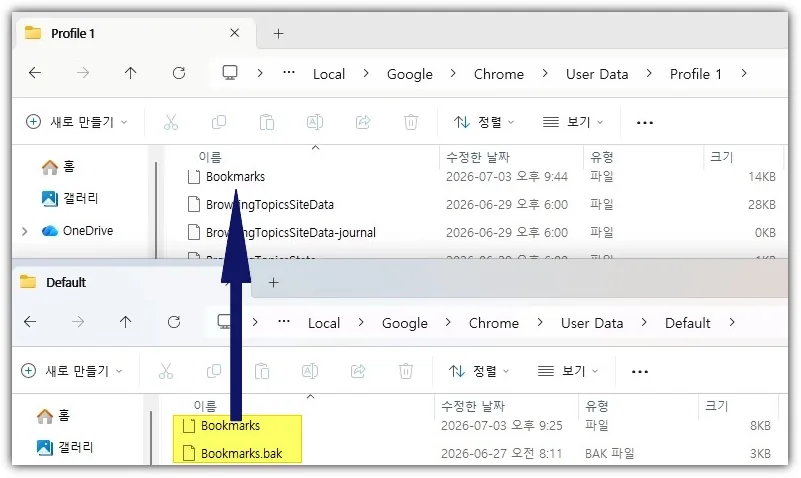The height and width of the screenshot is (478, 801).
Task: Click Paste icon in Profile 1 toolbar
Action: click(x=267, y=123)
